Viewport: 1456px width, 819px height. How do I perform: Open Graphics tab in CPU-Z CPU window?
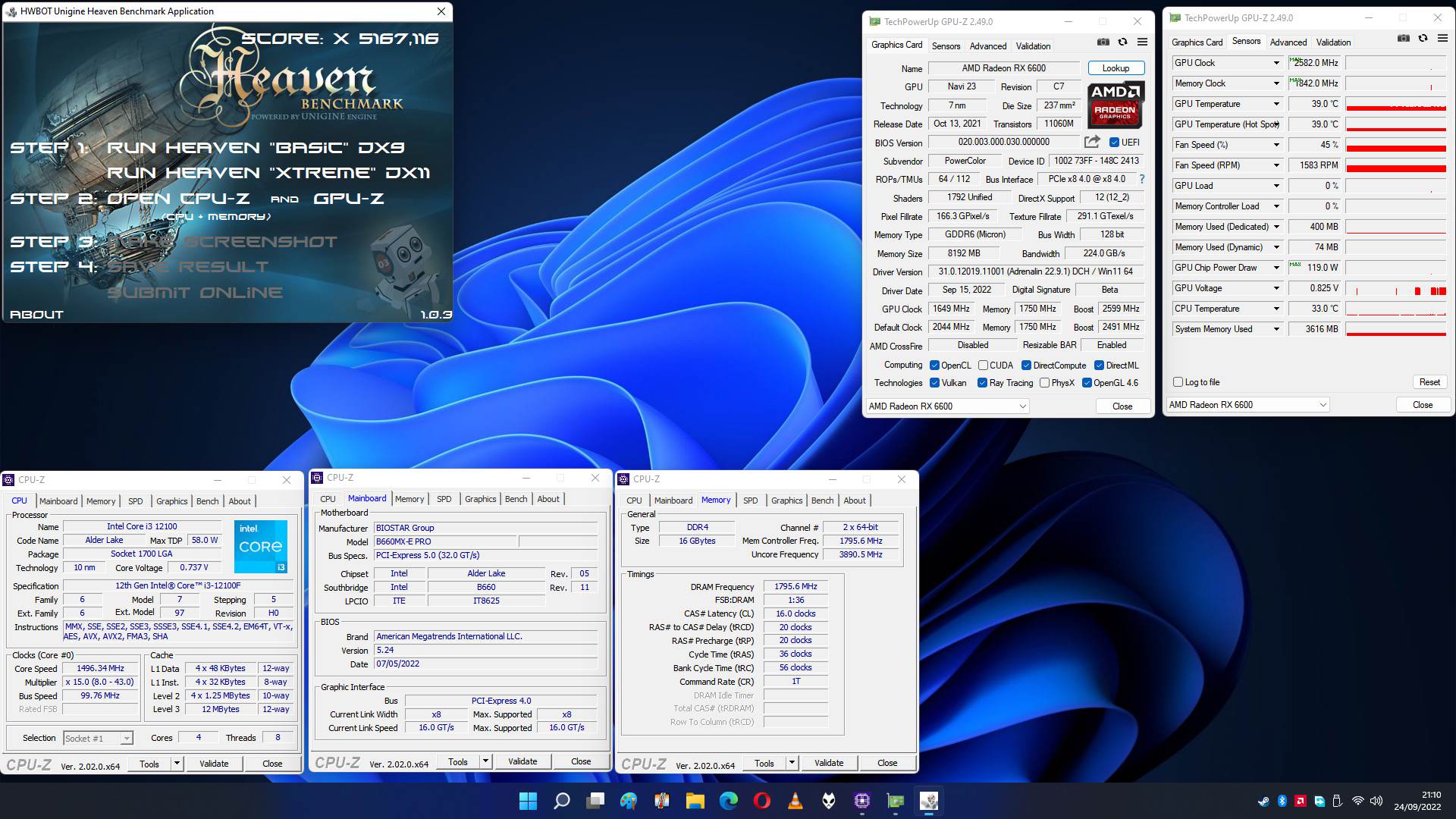tap(171, 501)
